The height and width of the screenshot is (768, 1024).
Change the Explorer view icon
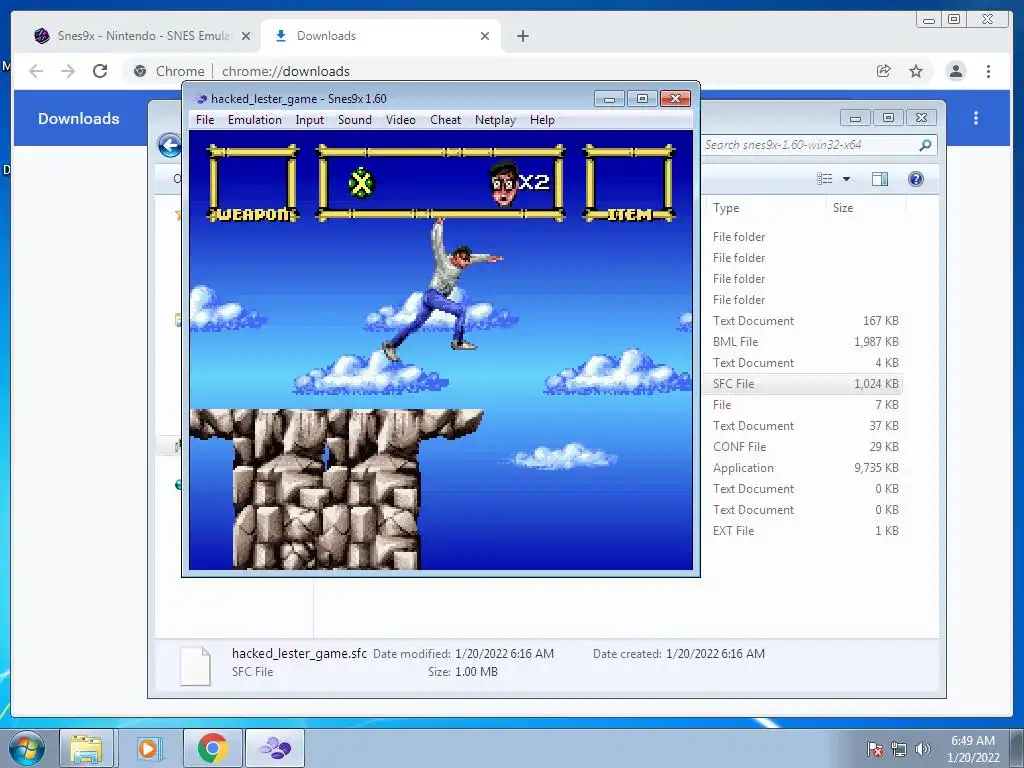point(825,179)
